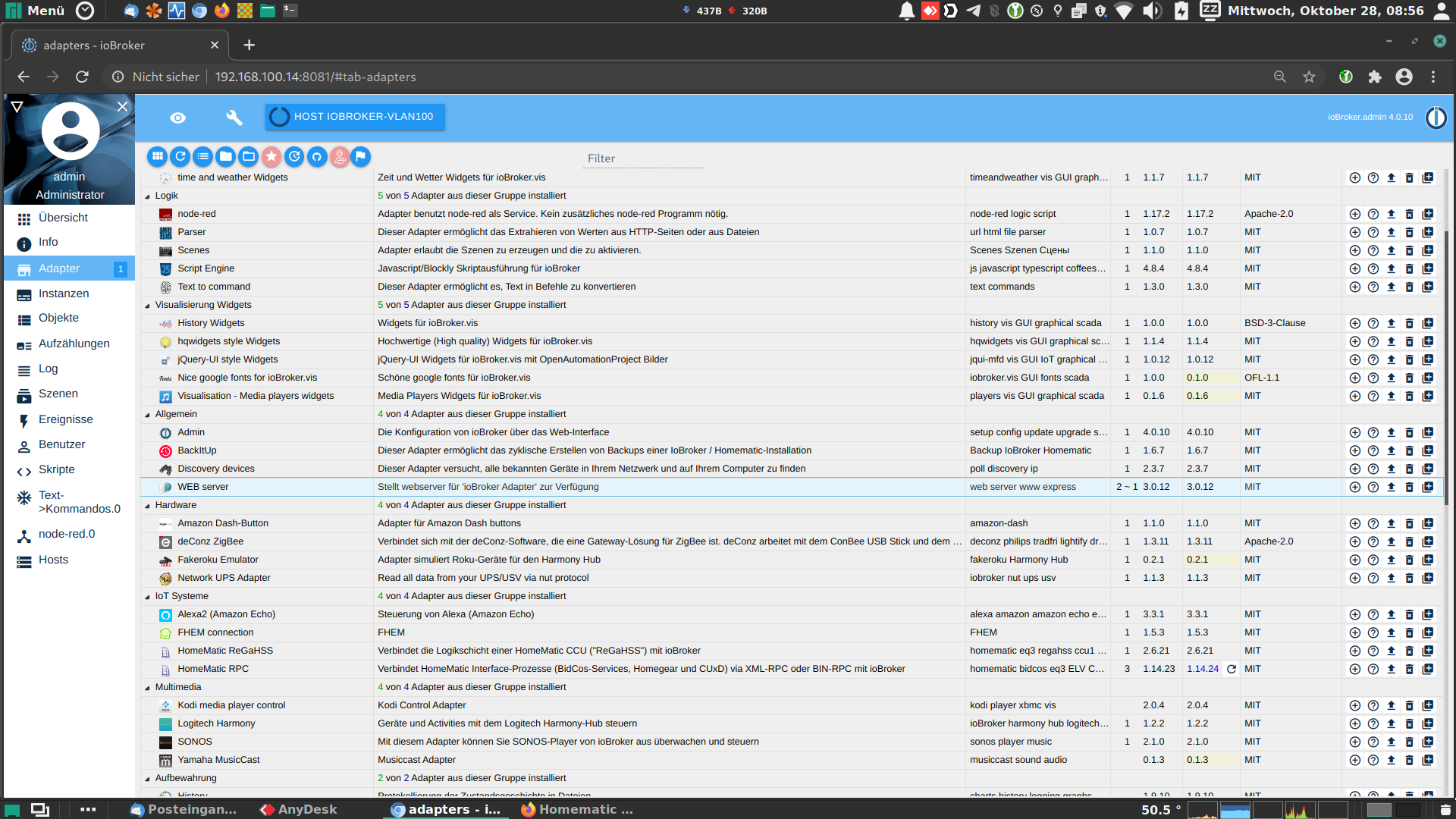The height and width of the screenshot is (819, 1456).
Task: Collapse the Hardware group
Action: click(148, 506)
